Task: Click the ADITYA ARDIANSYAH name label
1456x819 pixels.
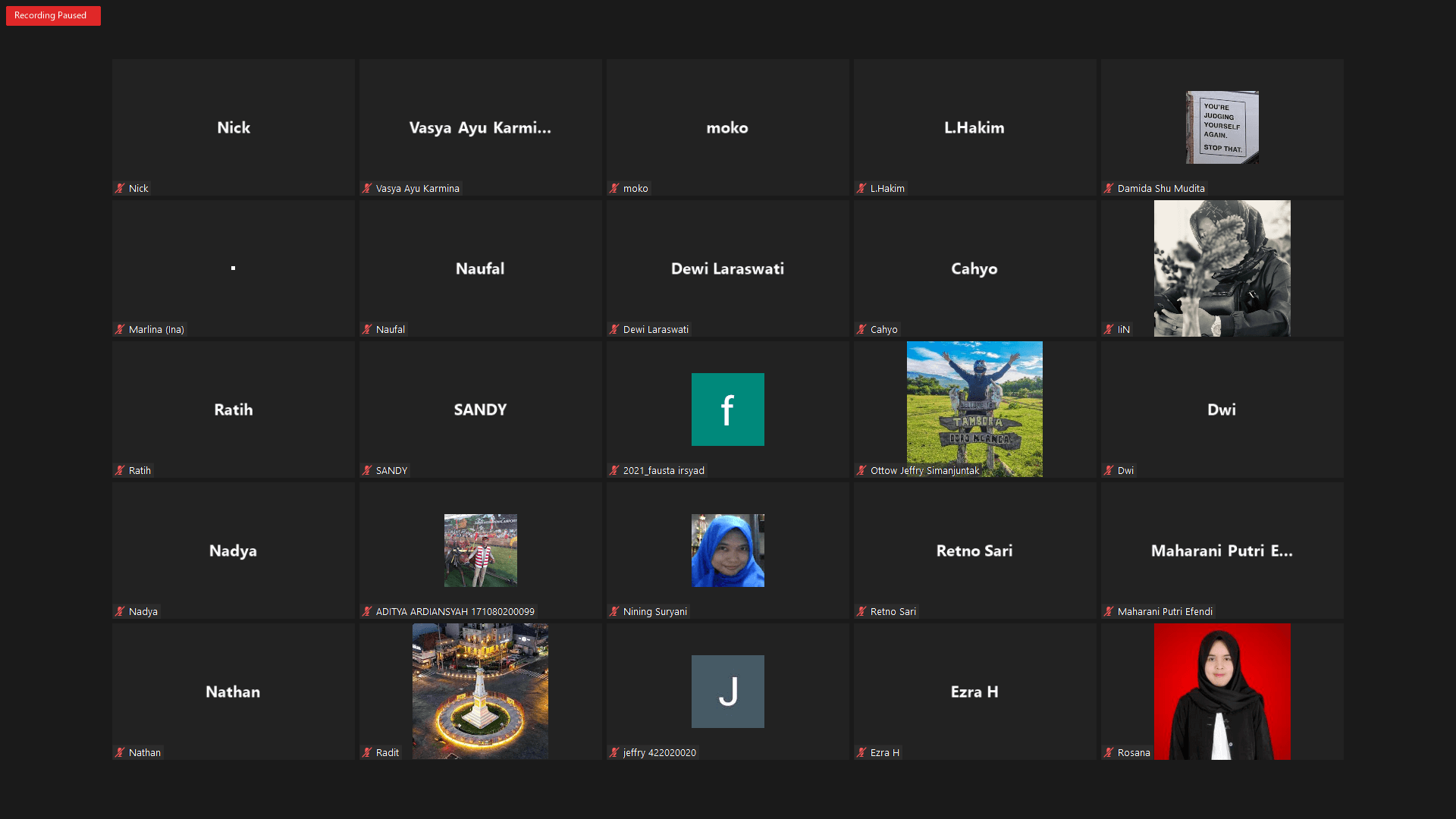Action: tap(455, 612)
